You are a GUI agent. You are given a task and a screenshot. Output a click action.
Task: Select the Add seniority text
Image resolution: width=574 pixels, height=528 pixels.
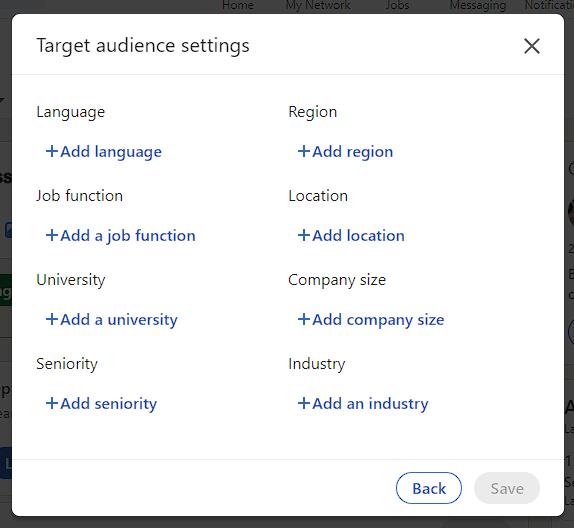pyautogui.click(x=109, y=404)
